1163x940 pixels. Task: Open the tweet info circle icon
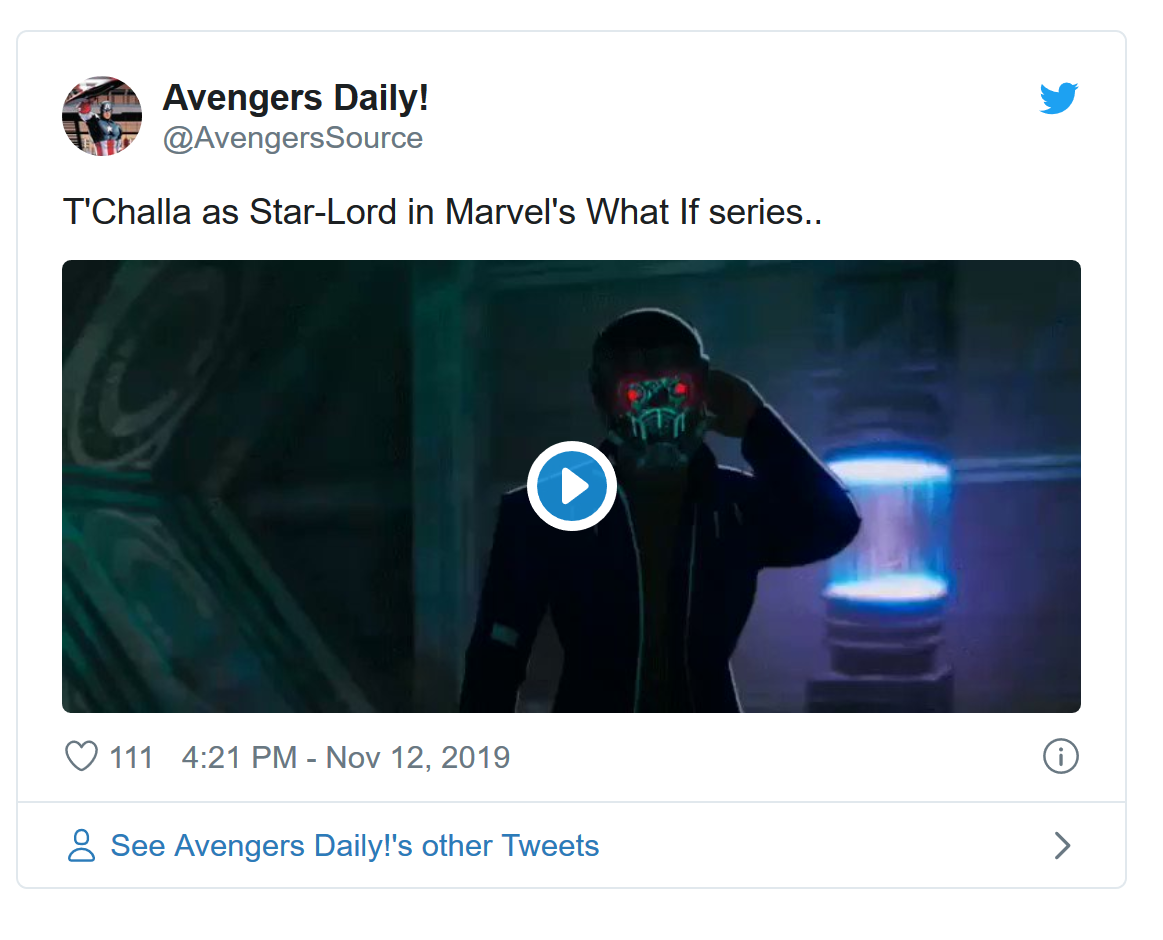(x=1060, y=757)
